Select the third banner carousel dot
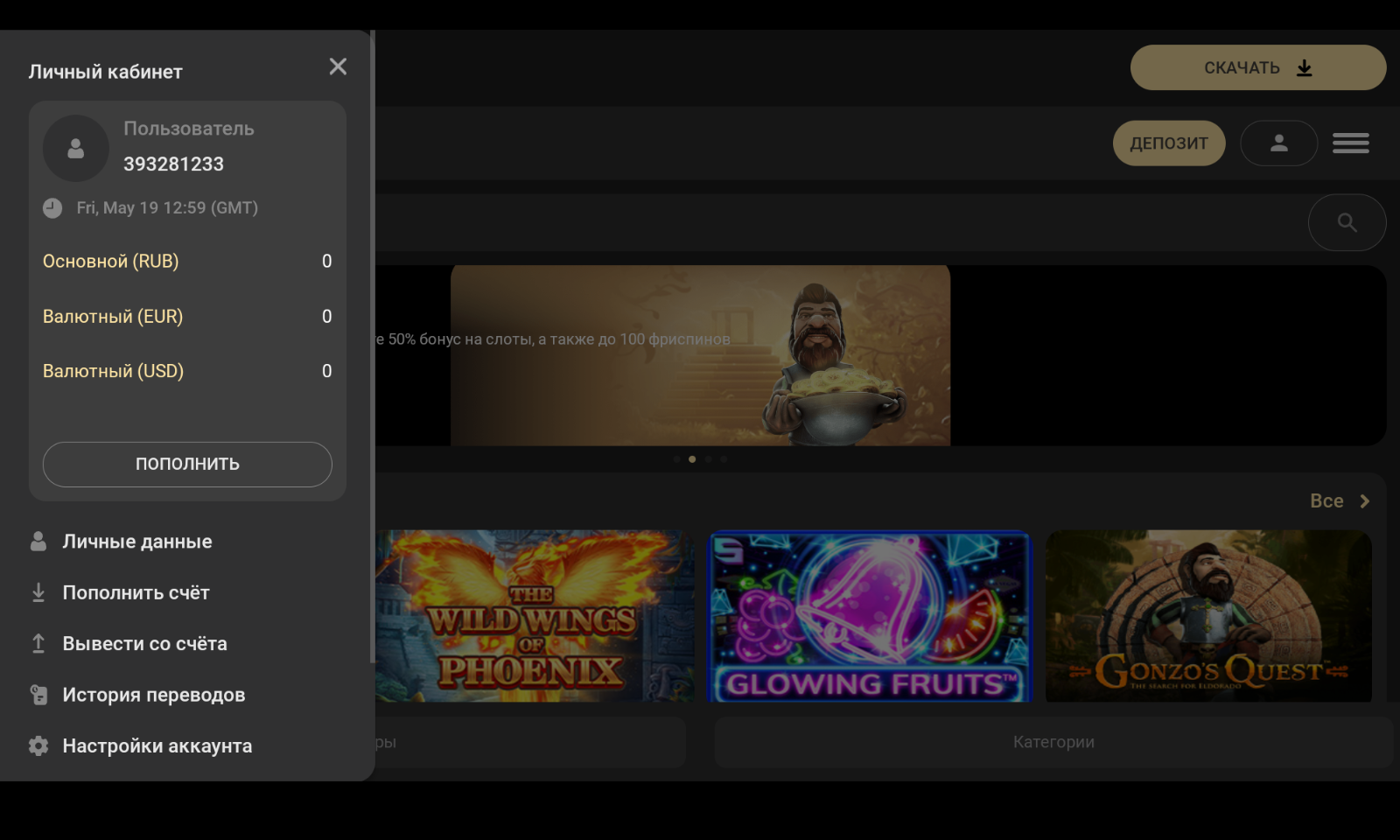The width and height of the screenshot is (1400, 840). point(708,459)
